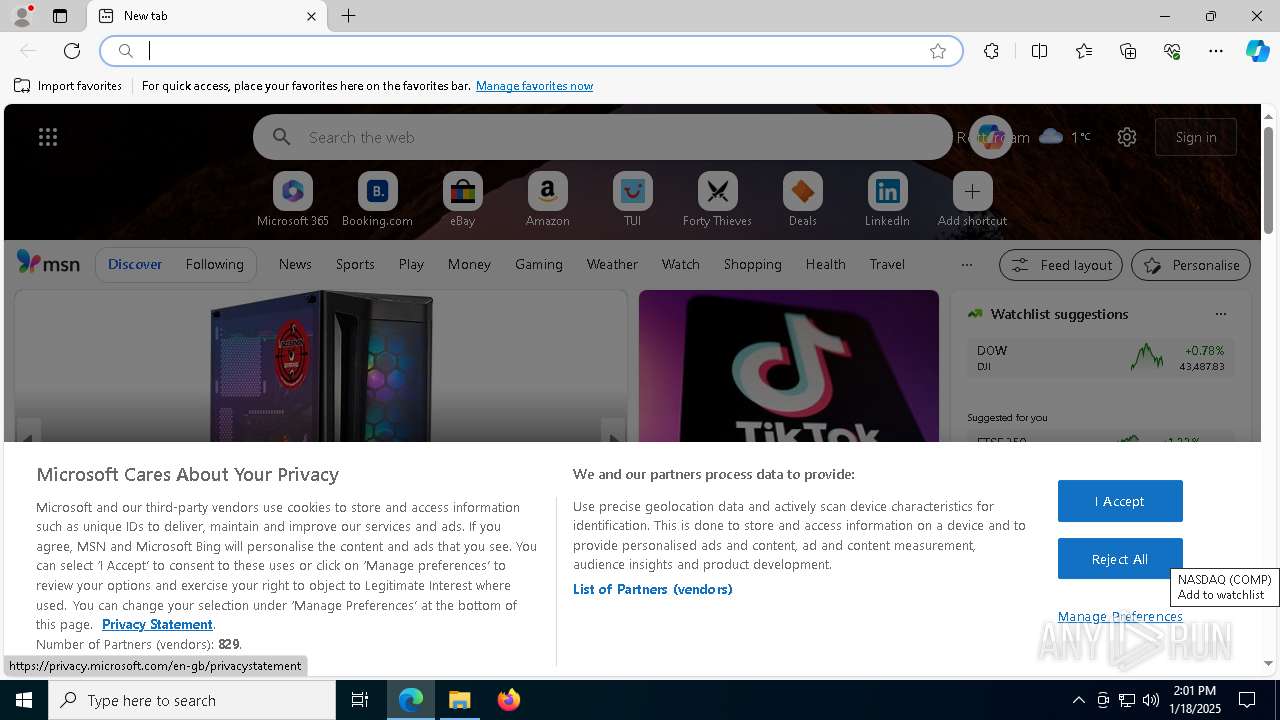Open the Play menu item
Image resolution: width=1280 pixels, height=720 pixels.
[411, 264]
